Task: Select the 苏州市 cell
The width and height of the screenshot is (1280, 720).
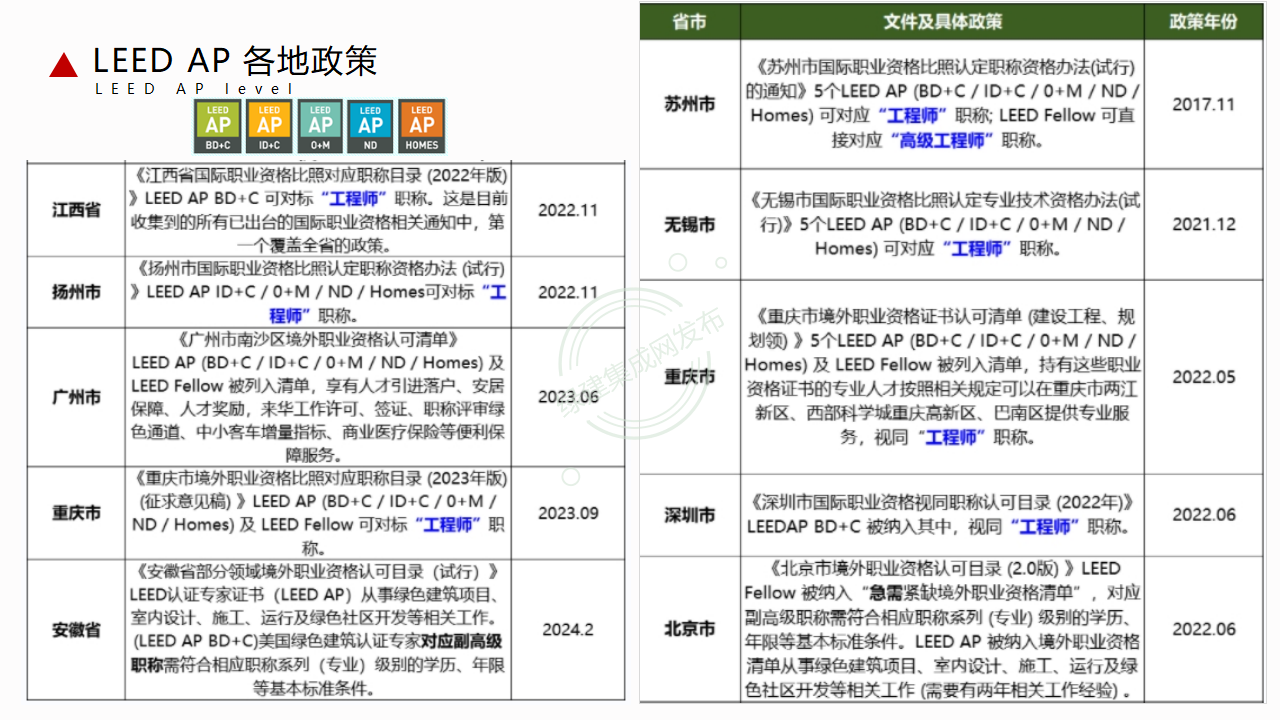Action: [690, 104]
